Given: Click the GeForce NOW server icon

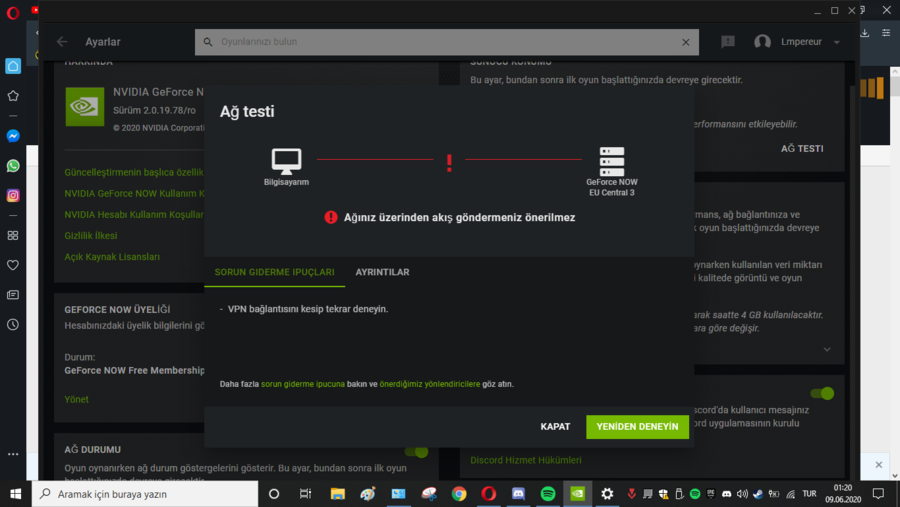Looking at the screenshot, I should tap(612, 161).
